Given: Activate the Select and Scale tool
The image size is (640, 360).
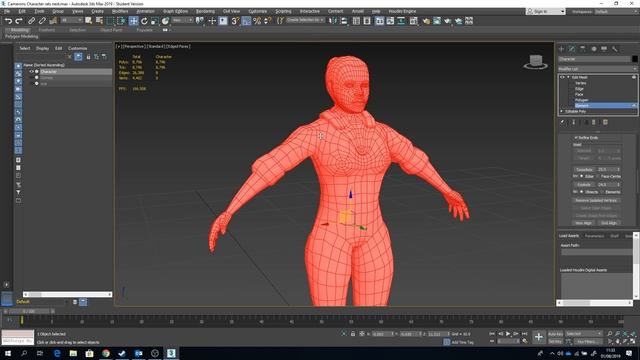Looking at the screenshot, I should 154,21.
